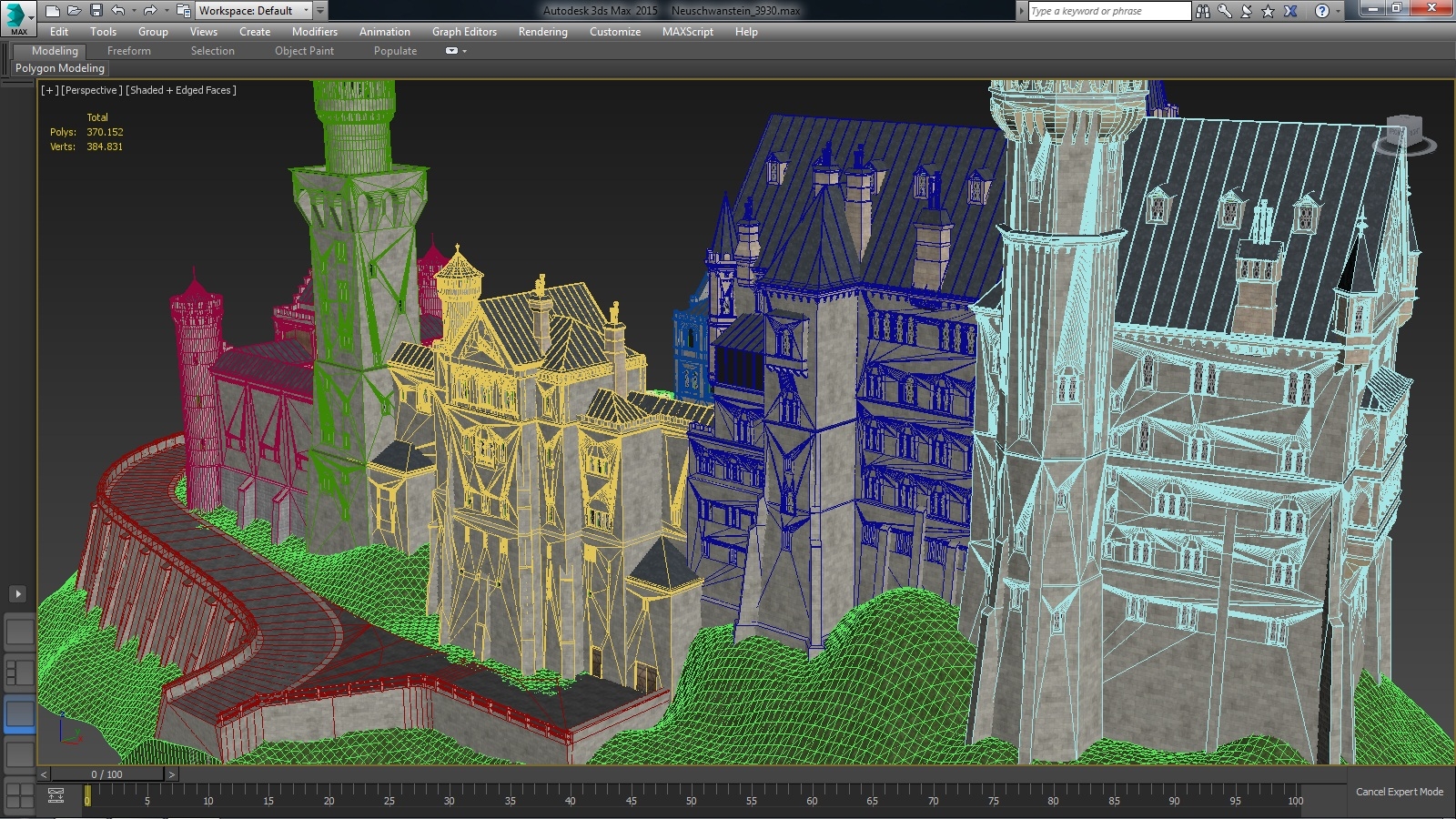1456x819 pixels.
Task: Switch to the Freeform ribbon tab
Action: click(x=128, y=51)
